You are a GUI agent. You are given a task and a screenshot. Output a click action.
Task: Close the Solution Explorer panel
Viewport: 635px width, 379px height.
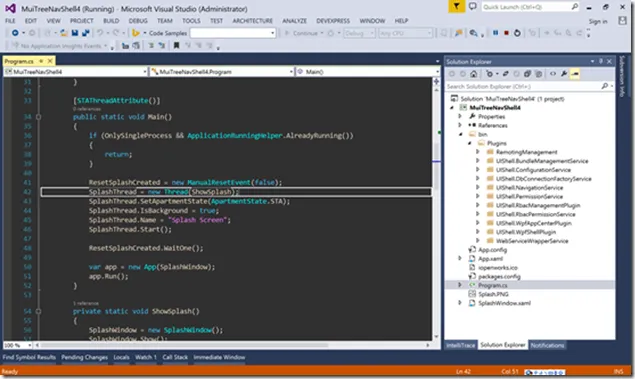coord(609,62)
